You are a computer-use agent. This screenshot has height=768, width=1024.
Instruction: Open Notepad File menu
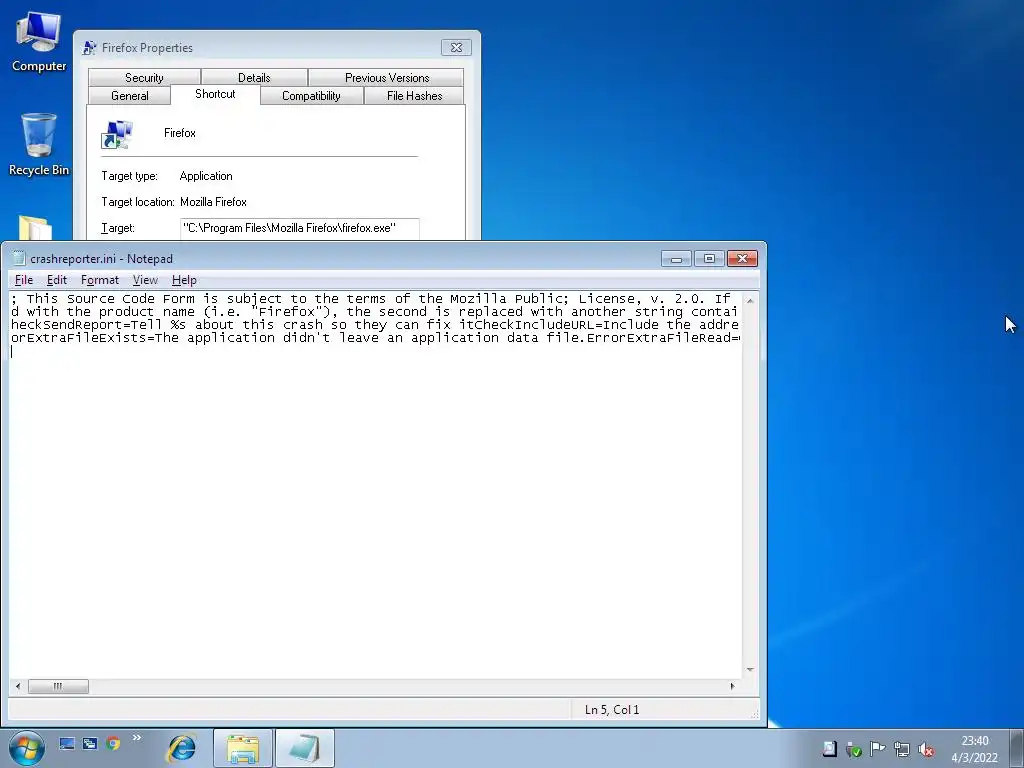pos(24,280)
